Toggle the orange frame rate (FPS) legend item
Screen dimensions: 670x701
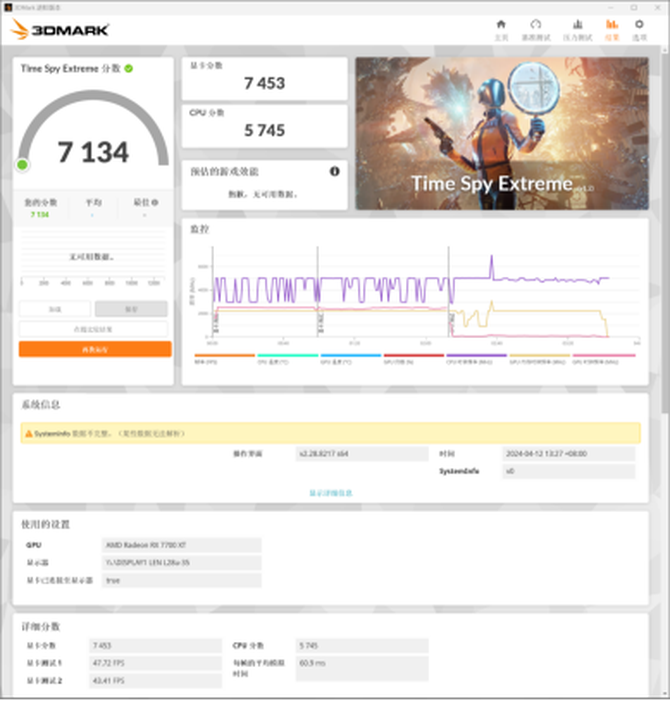coord(224,359)
